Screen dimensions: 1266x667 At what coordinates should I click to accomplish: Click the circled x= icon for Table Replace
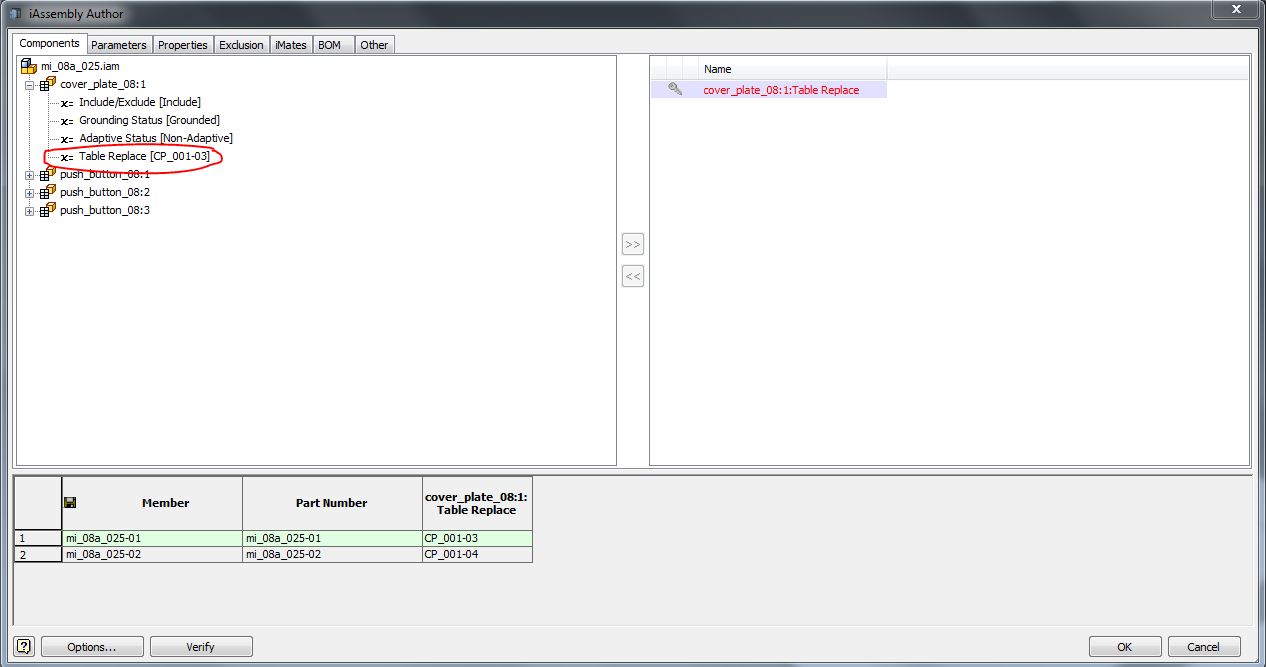click(x=65, y=156)
